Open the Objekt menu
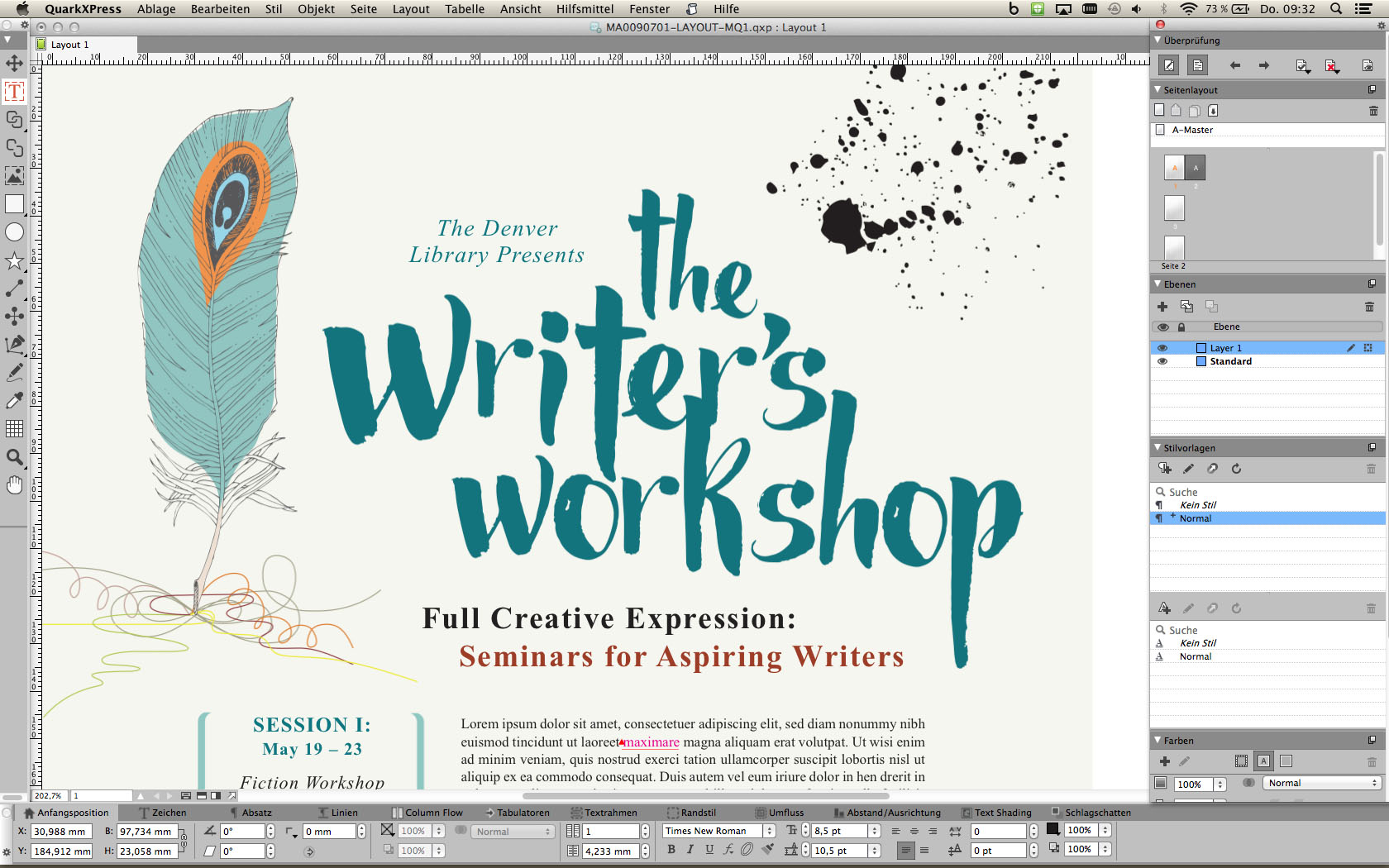Screen dimensions: 1389x868 coord(316,9)
